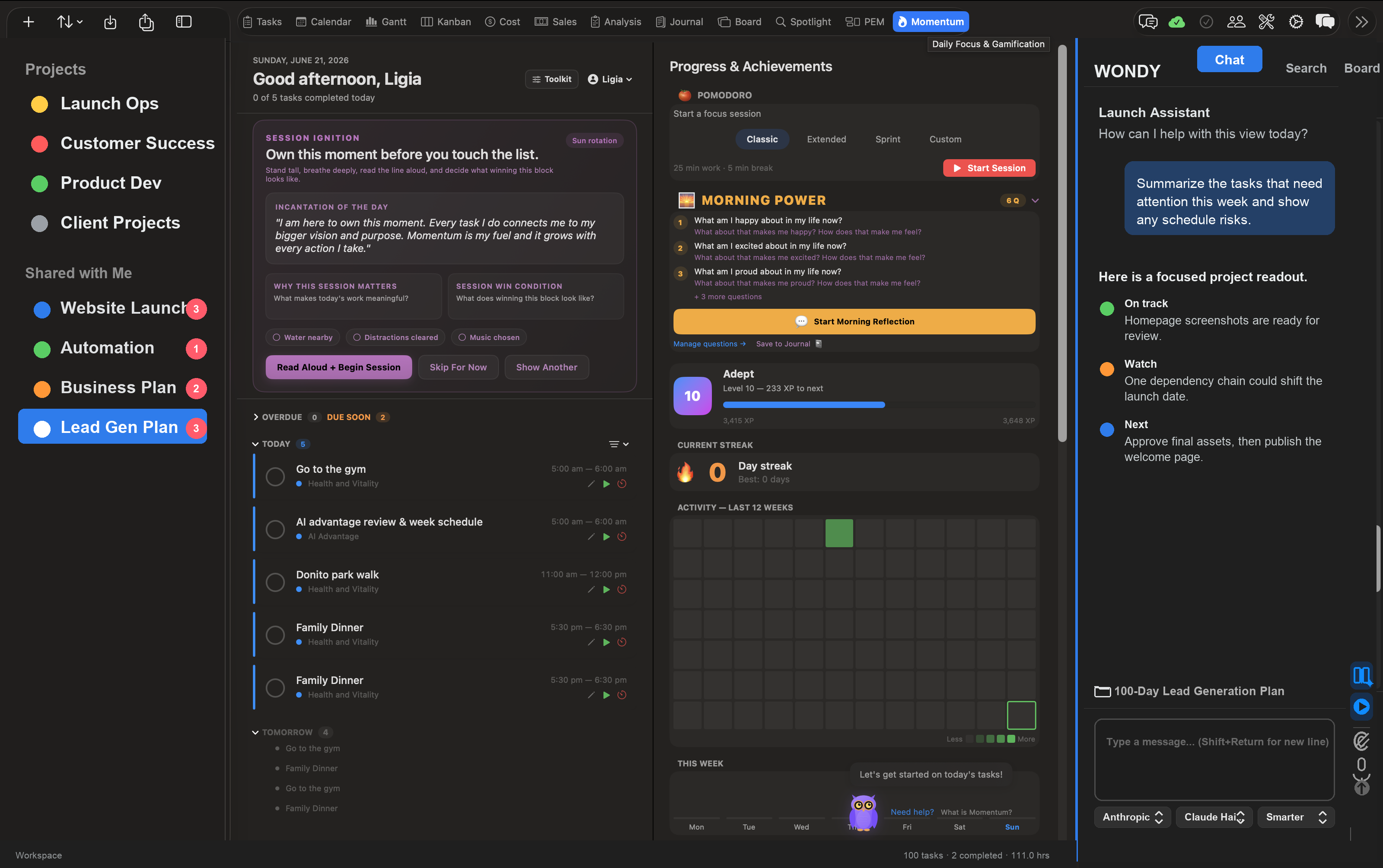1383x868 pixels.
Task: Open settings gear icon in top bar
Action: [x=1296, y=22]
